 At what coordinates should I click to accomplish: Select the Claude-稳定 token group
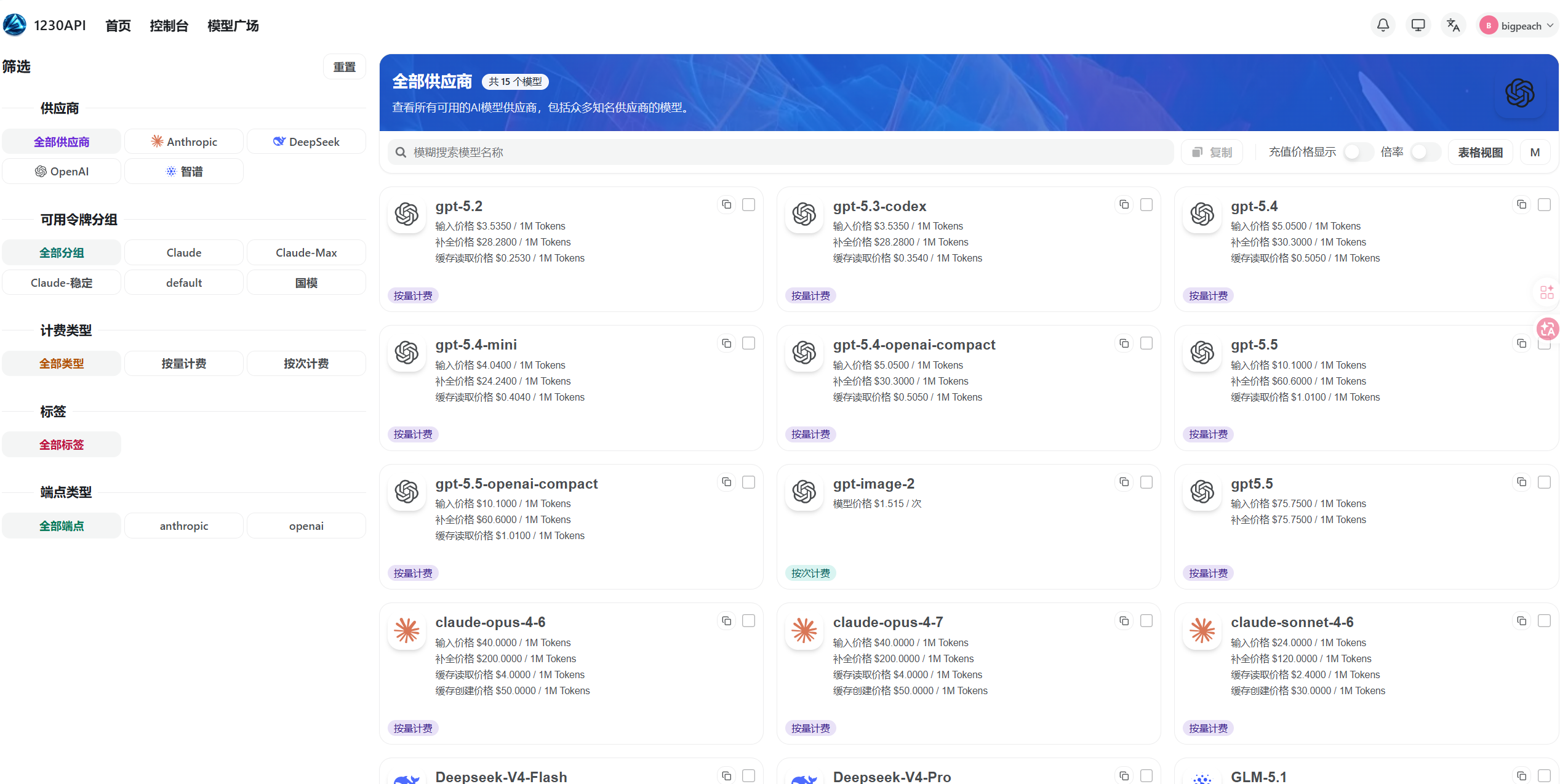click(62, 282)
